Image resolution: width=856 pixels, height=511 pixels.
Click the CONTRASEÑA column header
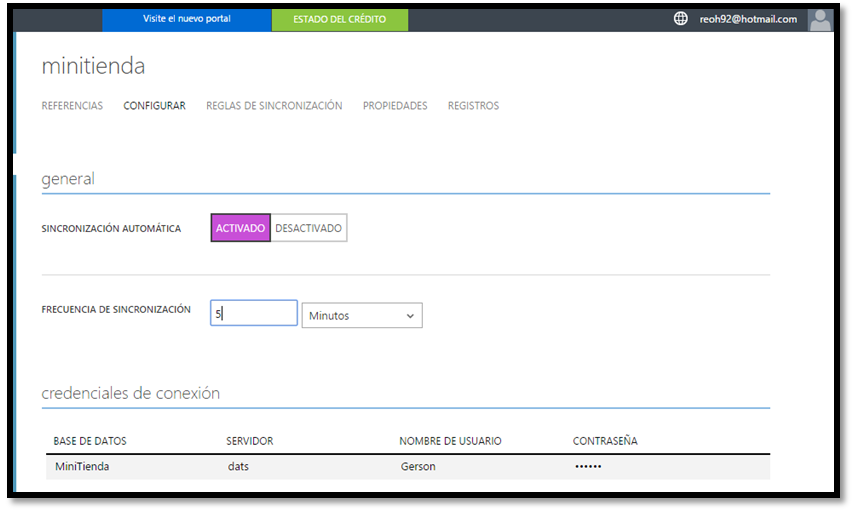click(x=605, y=440)
